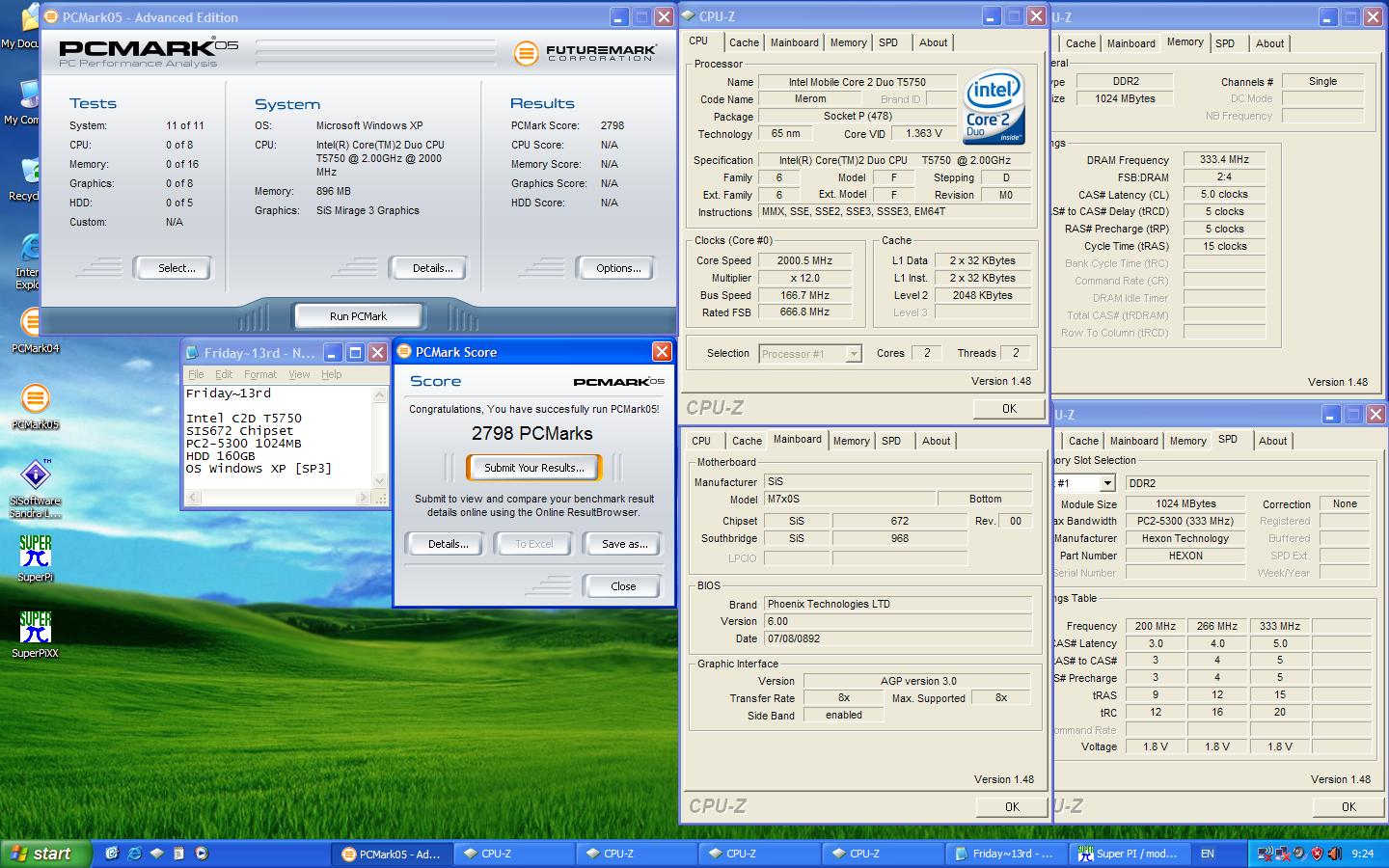Click notepad quick launch icon
This screenshot has height=868, width=1389.
pos(178,854)
